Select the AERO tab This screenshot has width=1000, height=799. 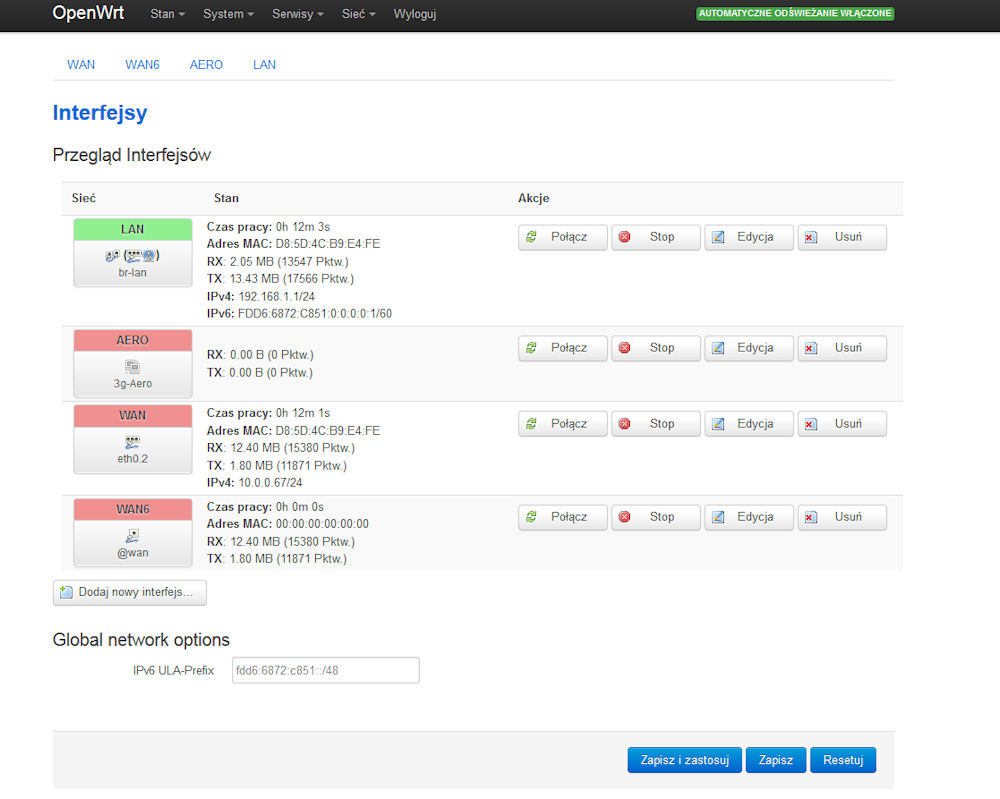click(x=206, y=65)
